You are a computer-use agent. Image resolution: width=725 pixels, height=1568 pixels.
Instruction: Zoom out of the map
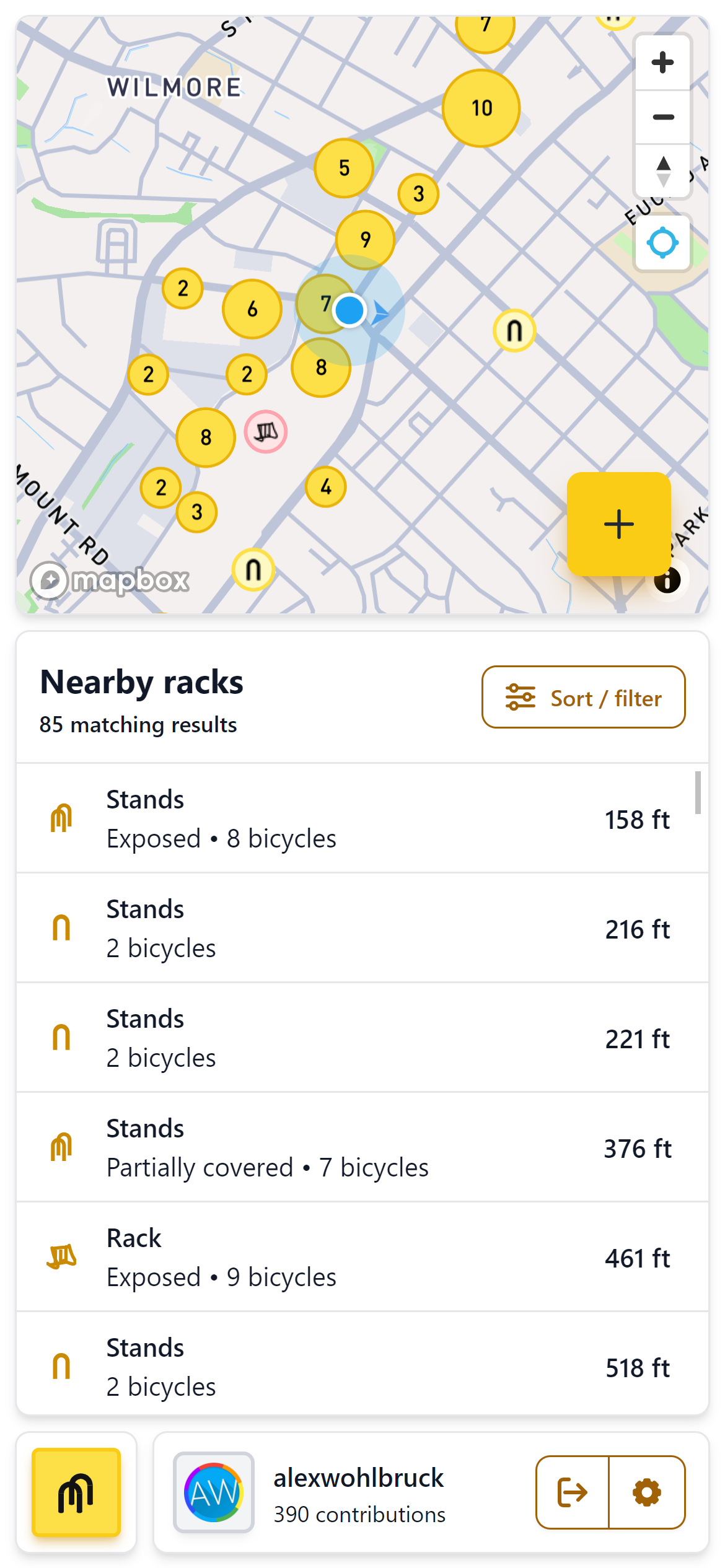click(662, 117)
